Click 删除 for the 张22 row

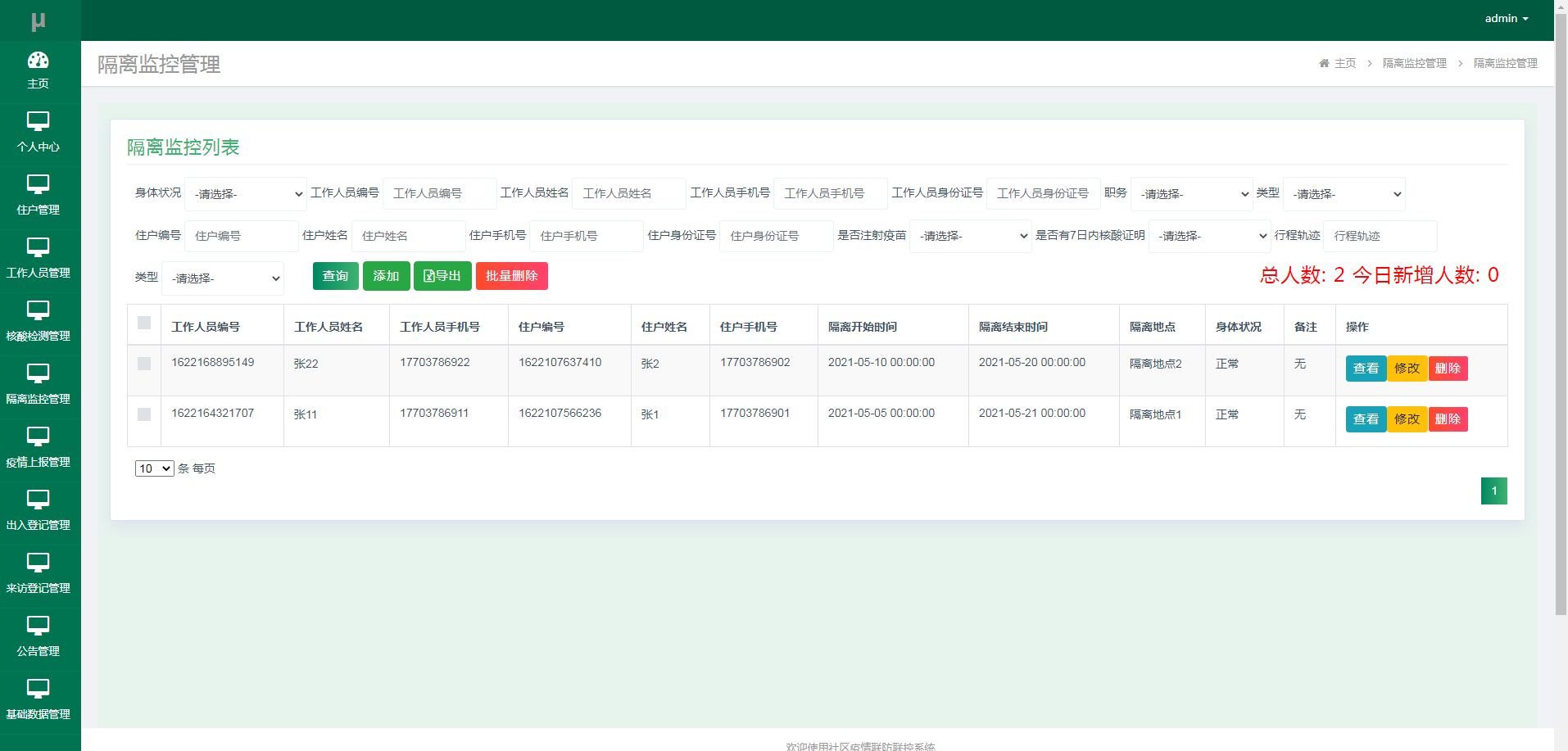[1448, 369]
